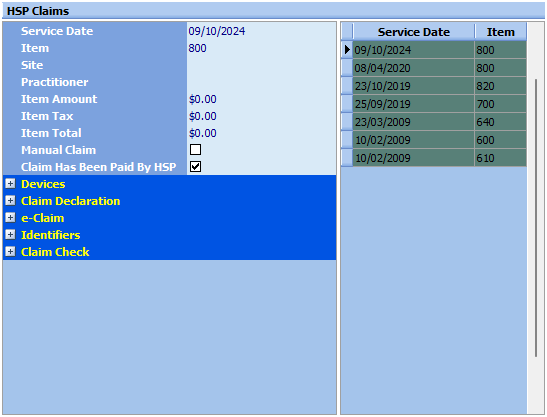The width and height of the screenshot is (547, 417).
Task: Click the Item Amount value field
Action: (261, 99)
